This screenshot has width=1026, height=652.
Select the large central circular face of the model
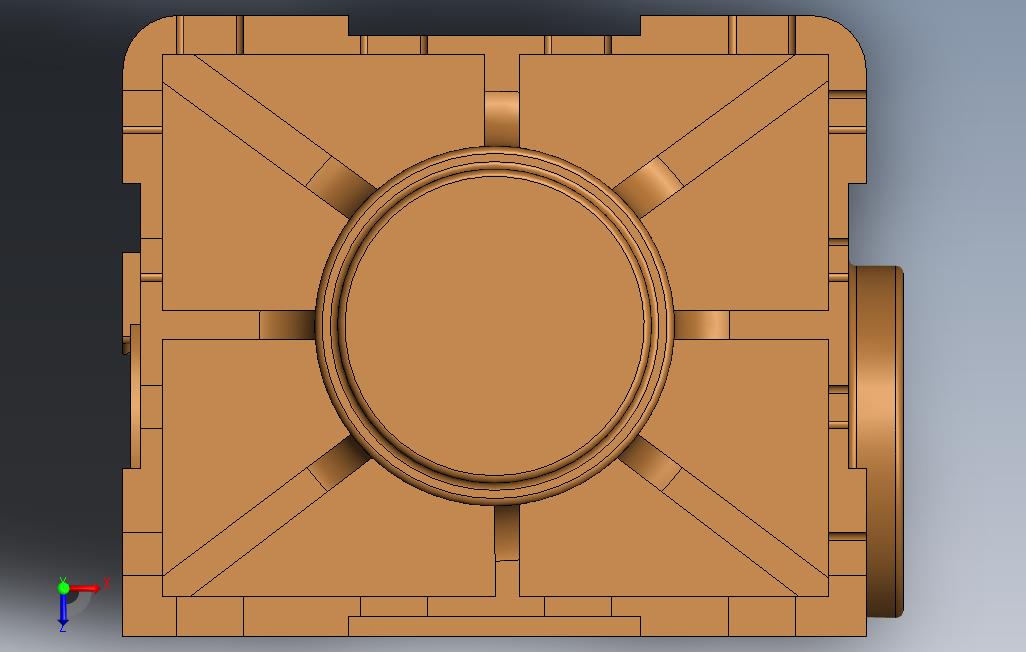click(x=494, y=325)
